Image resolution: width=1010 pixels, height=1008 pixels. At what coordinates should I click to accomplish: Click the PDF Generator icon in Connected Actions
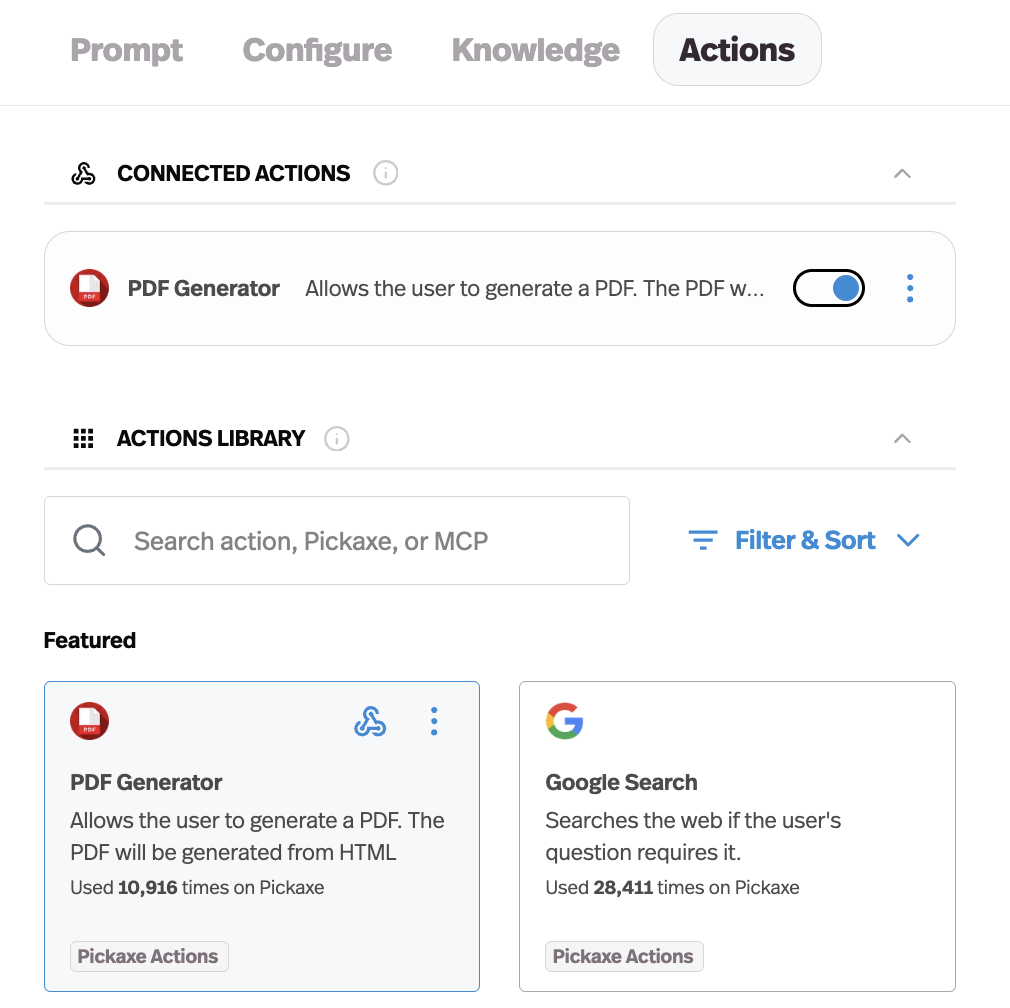click(x=89, y=288)
